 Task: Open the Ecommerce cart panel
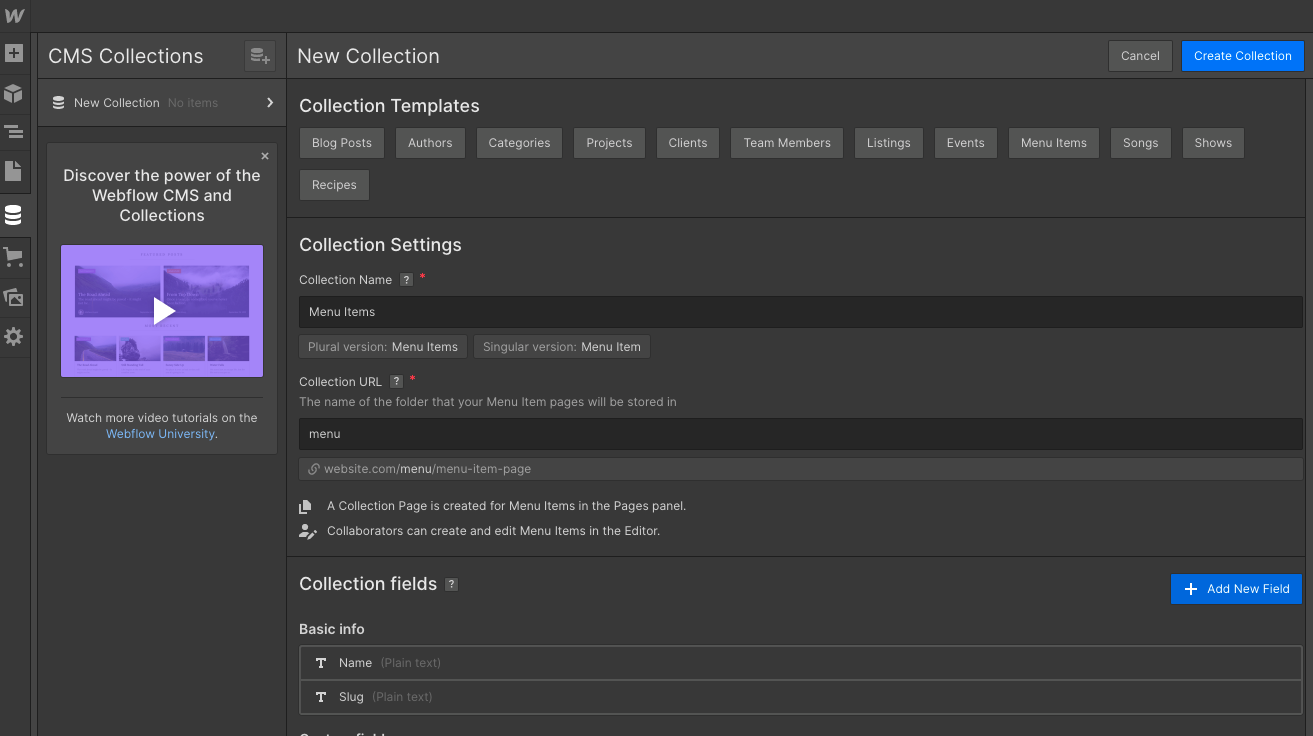pos(14,257)
